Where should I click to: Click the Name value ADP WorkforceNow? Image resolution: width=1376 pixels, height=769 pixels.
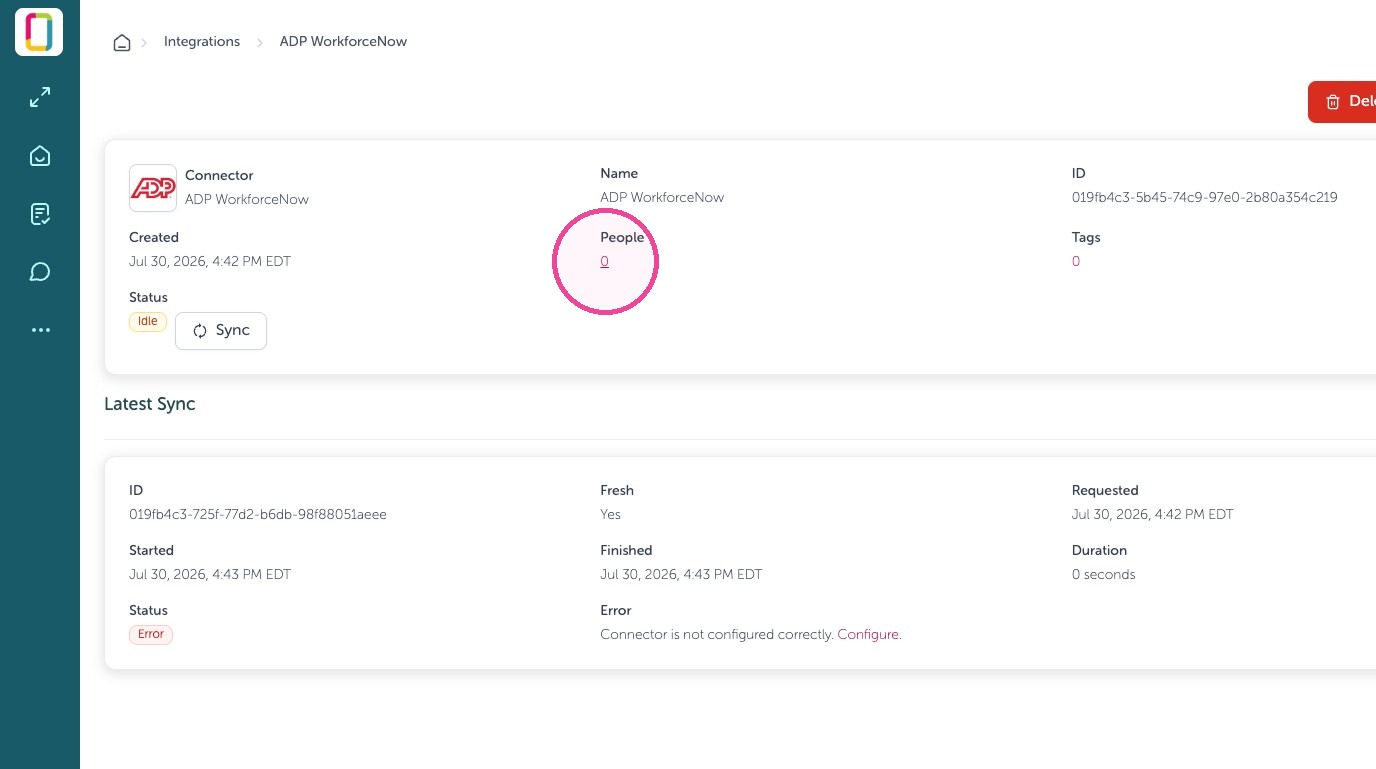click(x=662, y=198)
